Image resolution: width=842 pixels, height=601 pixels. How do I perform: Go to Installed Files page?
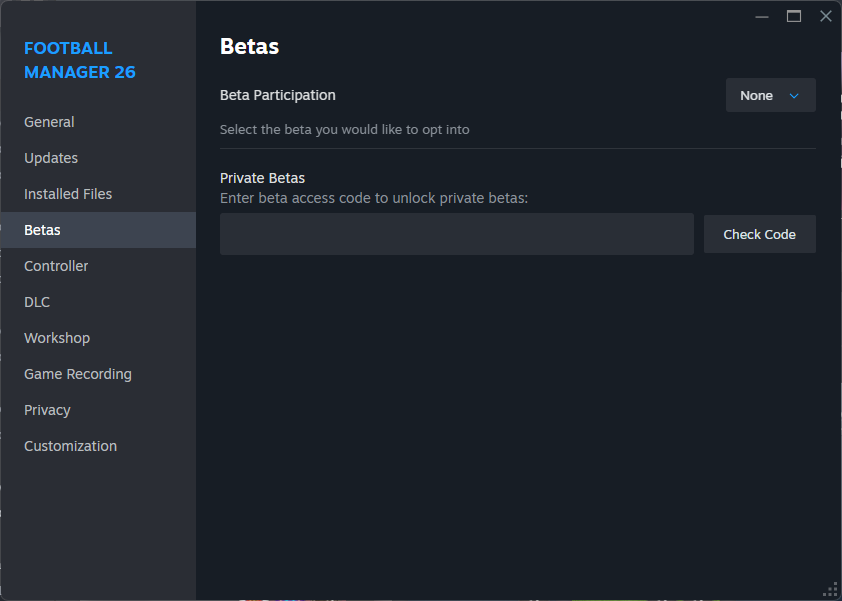(68, 194)
